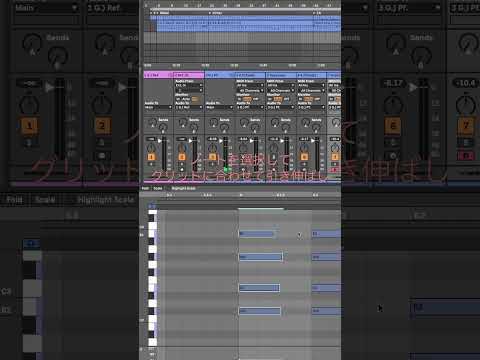Select the pink track 2 header
The width and height of the screenshot is (480, 360).
(x=189, y=75)
